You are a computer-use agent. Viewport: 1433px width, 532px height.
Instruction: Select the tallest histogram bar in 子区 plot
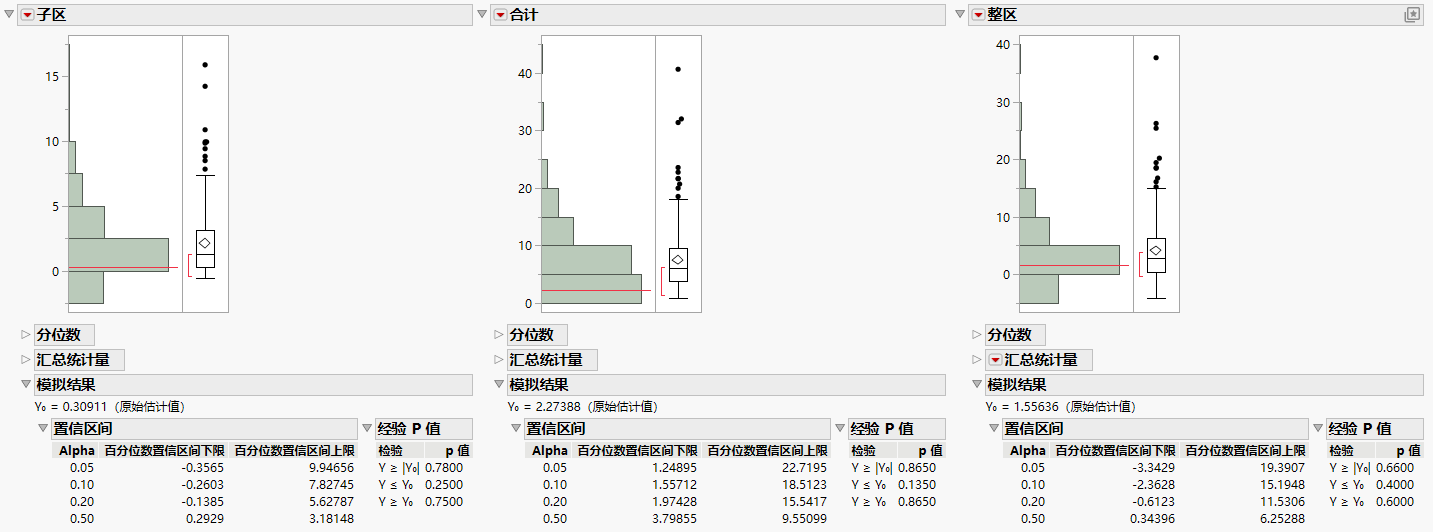point(118,255)
